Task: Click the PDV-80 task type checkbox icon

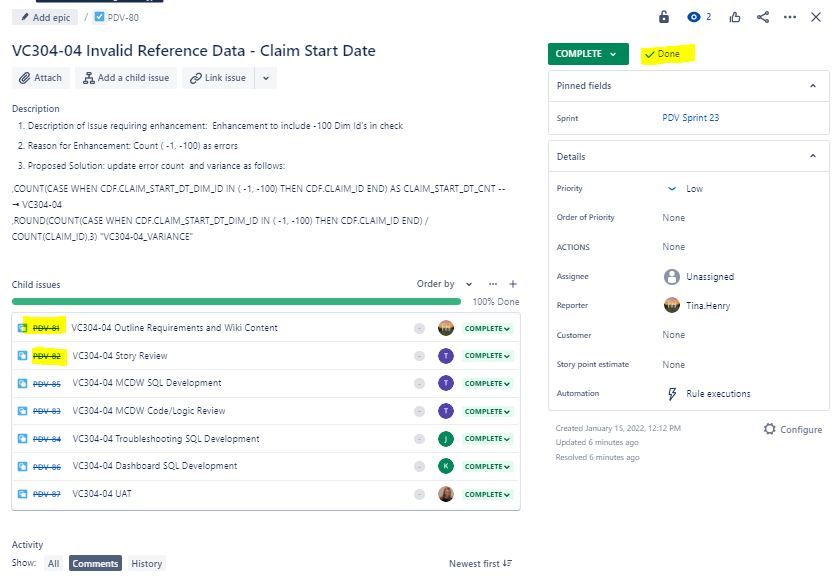Action: pos(99,17)
